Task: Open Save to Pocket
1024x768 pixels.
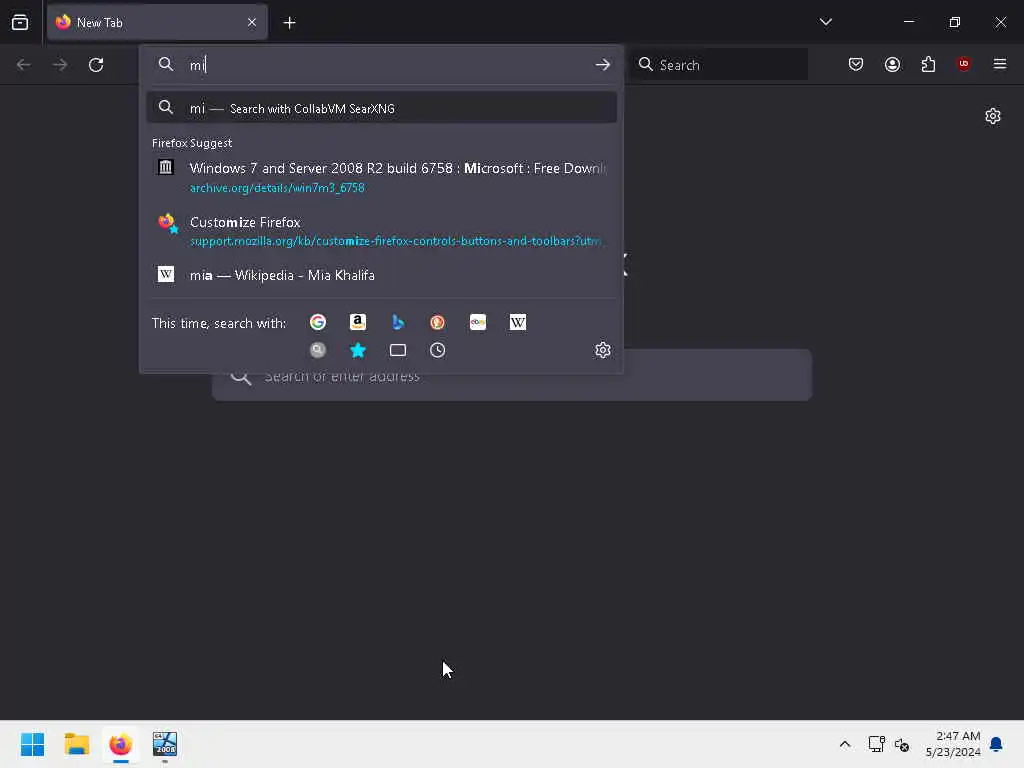Action: (856, 64)
